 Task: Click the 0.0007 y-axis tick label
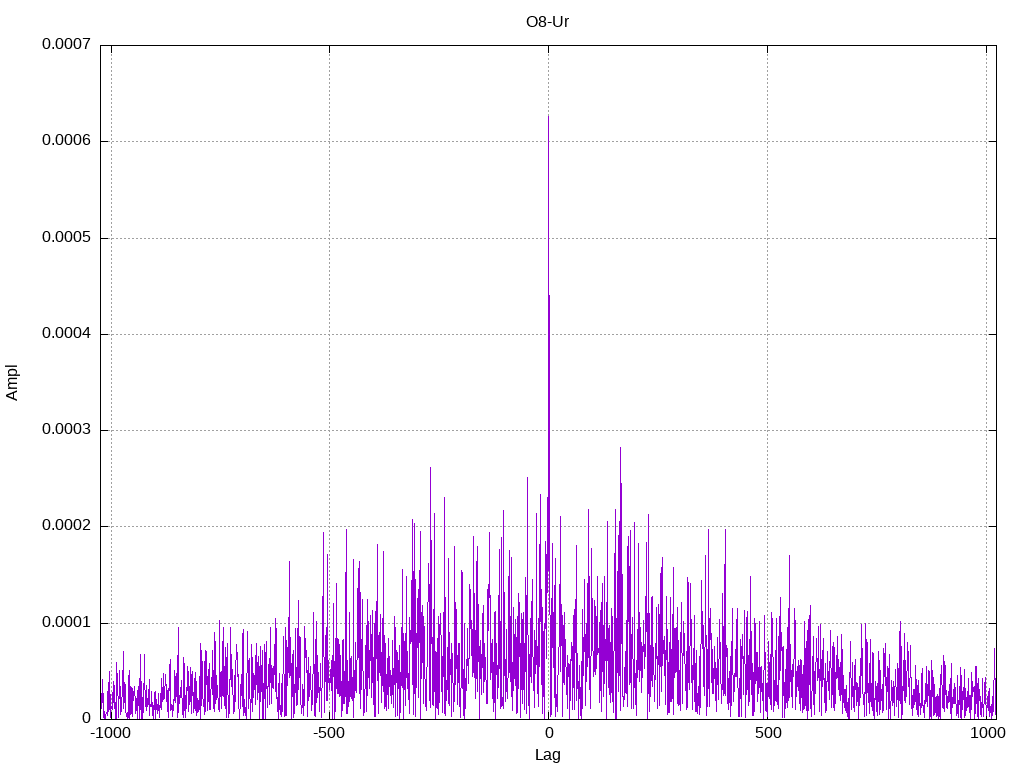pyautogui.click(x=66, y=44)
